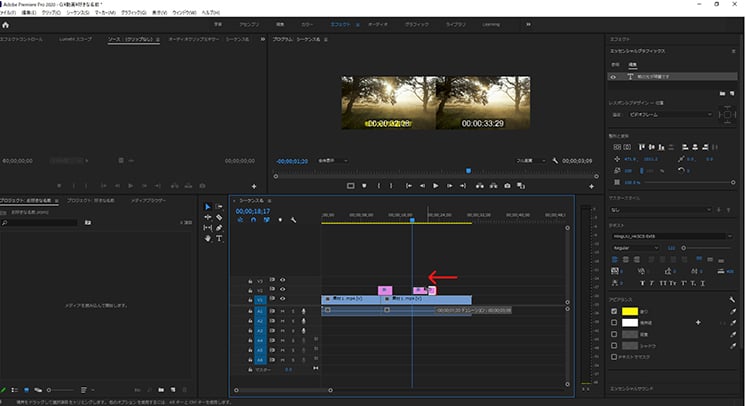Select the Slip tool
Viewport: 750px width, 406px height.
(208, 228)
